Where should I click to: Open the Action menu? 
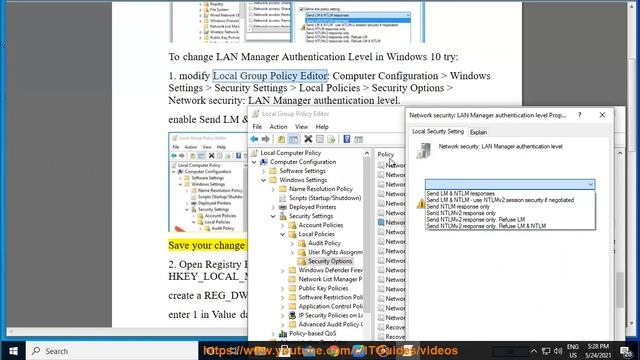pyautogui.click(x=278, y=127)
